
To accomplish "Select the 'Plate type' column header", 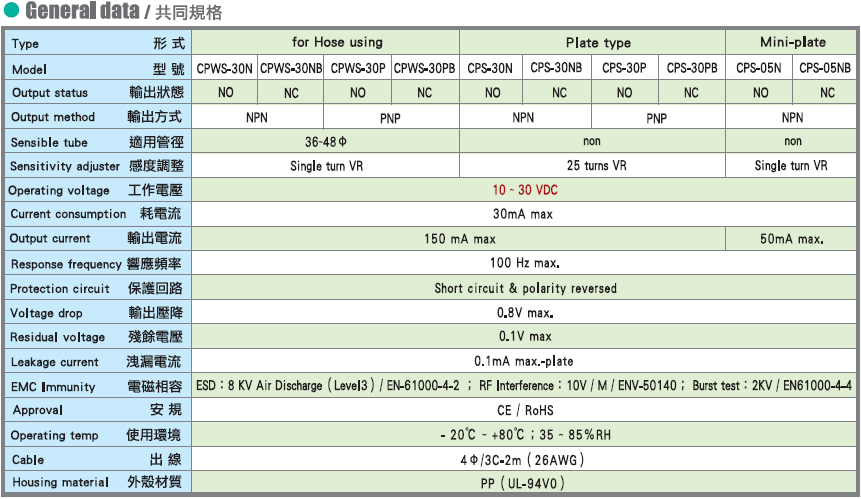I will tap(598, 42).
